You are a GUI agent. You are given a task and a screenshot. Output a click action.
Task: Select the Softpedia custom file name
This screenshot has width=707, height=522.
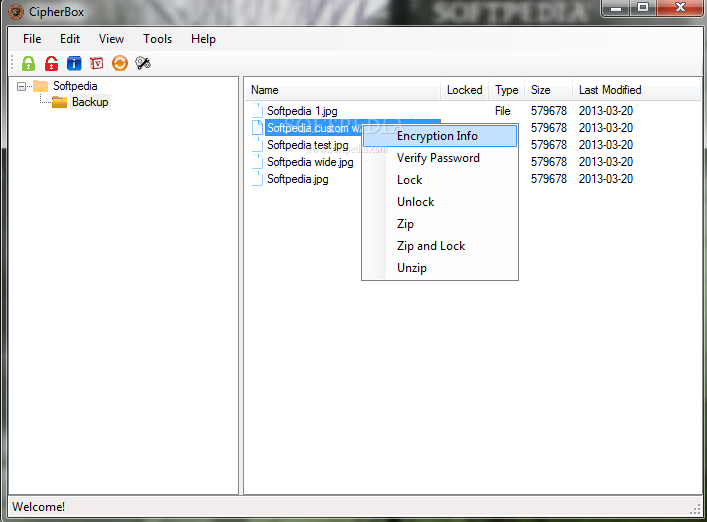314,128
